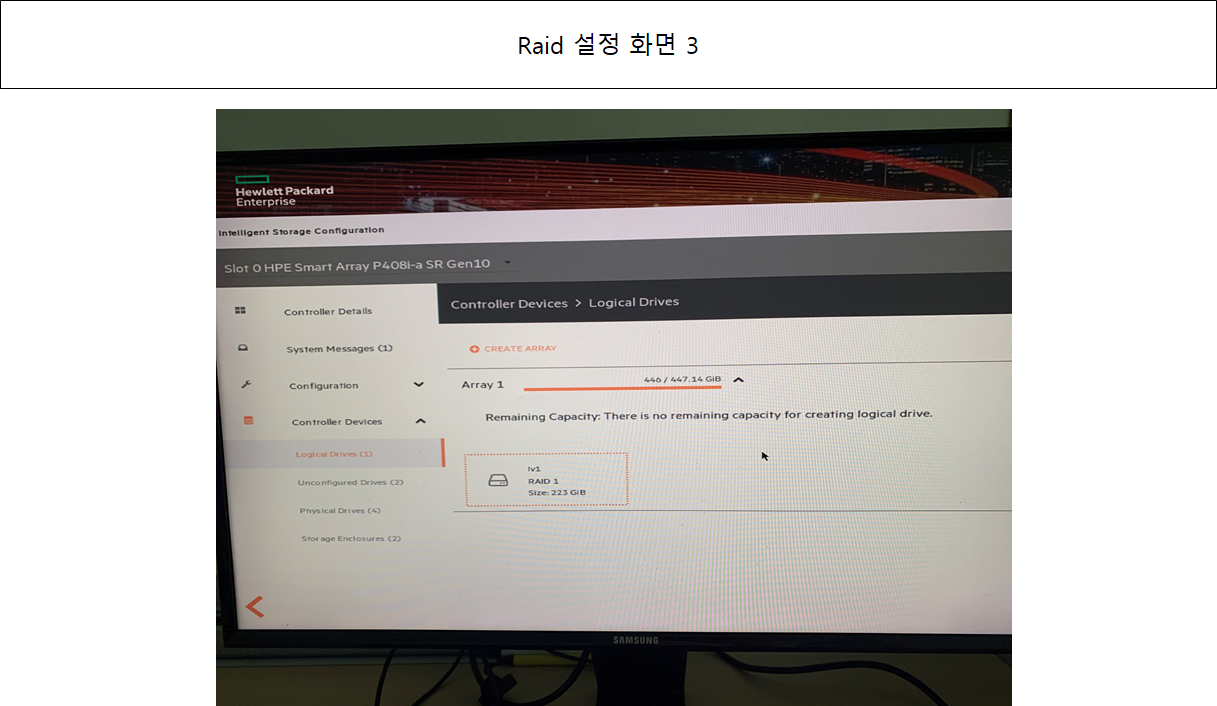Open Controller Details grid icon
1217x706 pixels.
(240, 310)
